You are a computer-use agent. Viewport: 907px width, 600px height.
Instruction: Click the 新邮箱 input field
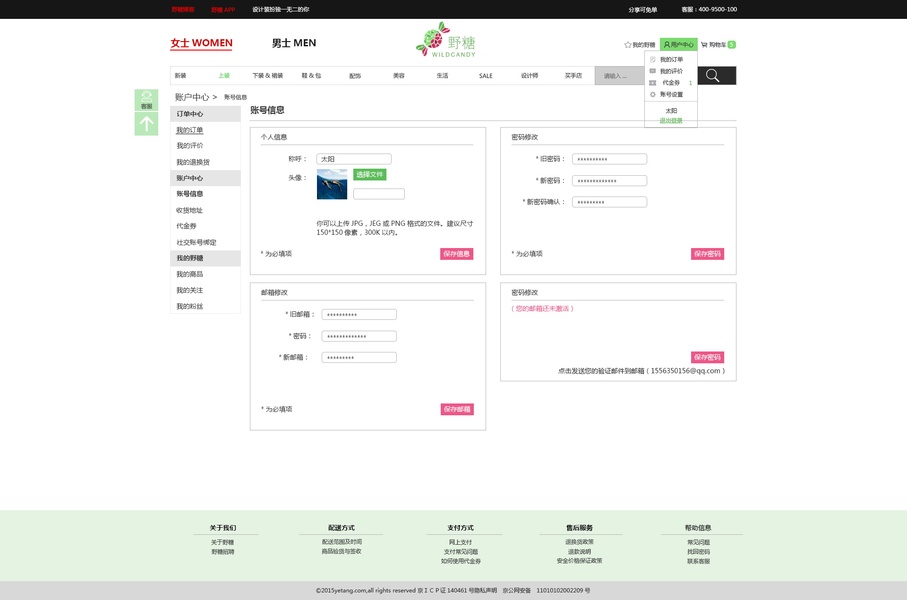359,358
